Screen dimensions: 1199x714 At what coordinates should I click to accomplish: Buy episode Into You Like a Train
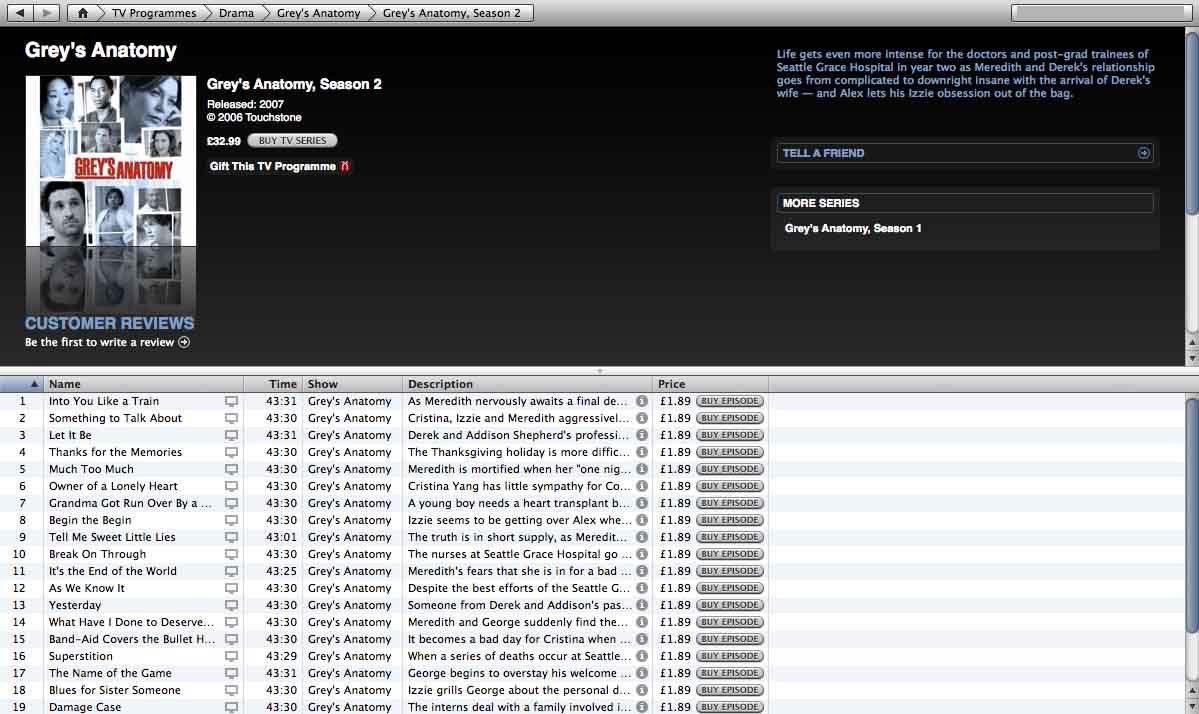pyautogui.click(x=729, y=401)
